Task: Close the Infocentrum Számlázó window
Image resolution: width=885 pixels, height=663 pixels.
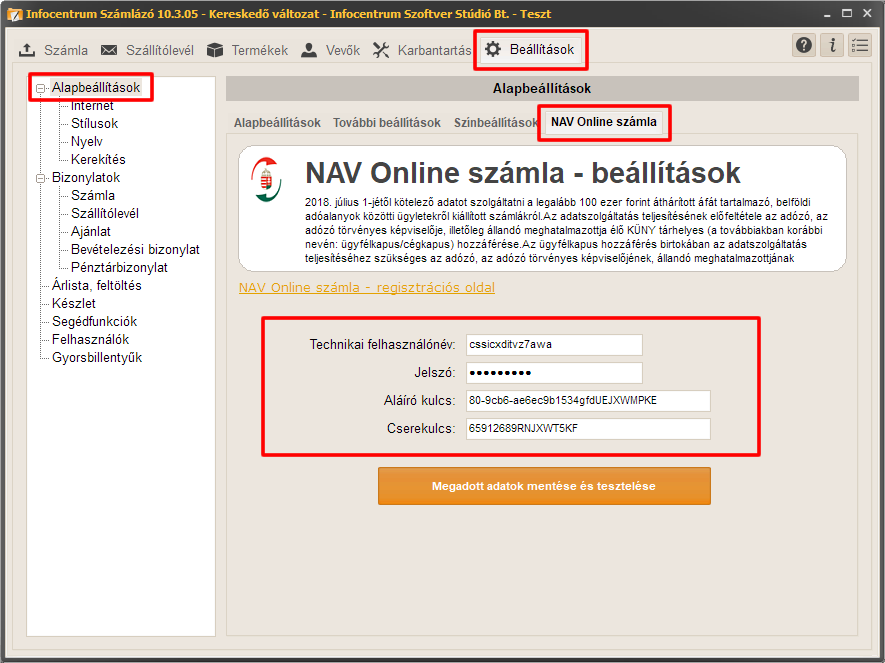Action: tap(868, 14)
